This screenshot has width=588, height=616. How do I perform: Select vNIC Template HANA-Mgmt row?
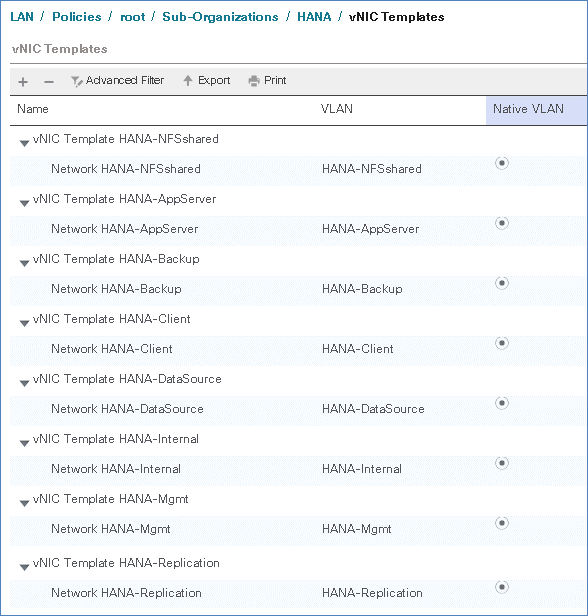coord(299,499)
